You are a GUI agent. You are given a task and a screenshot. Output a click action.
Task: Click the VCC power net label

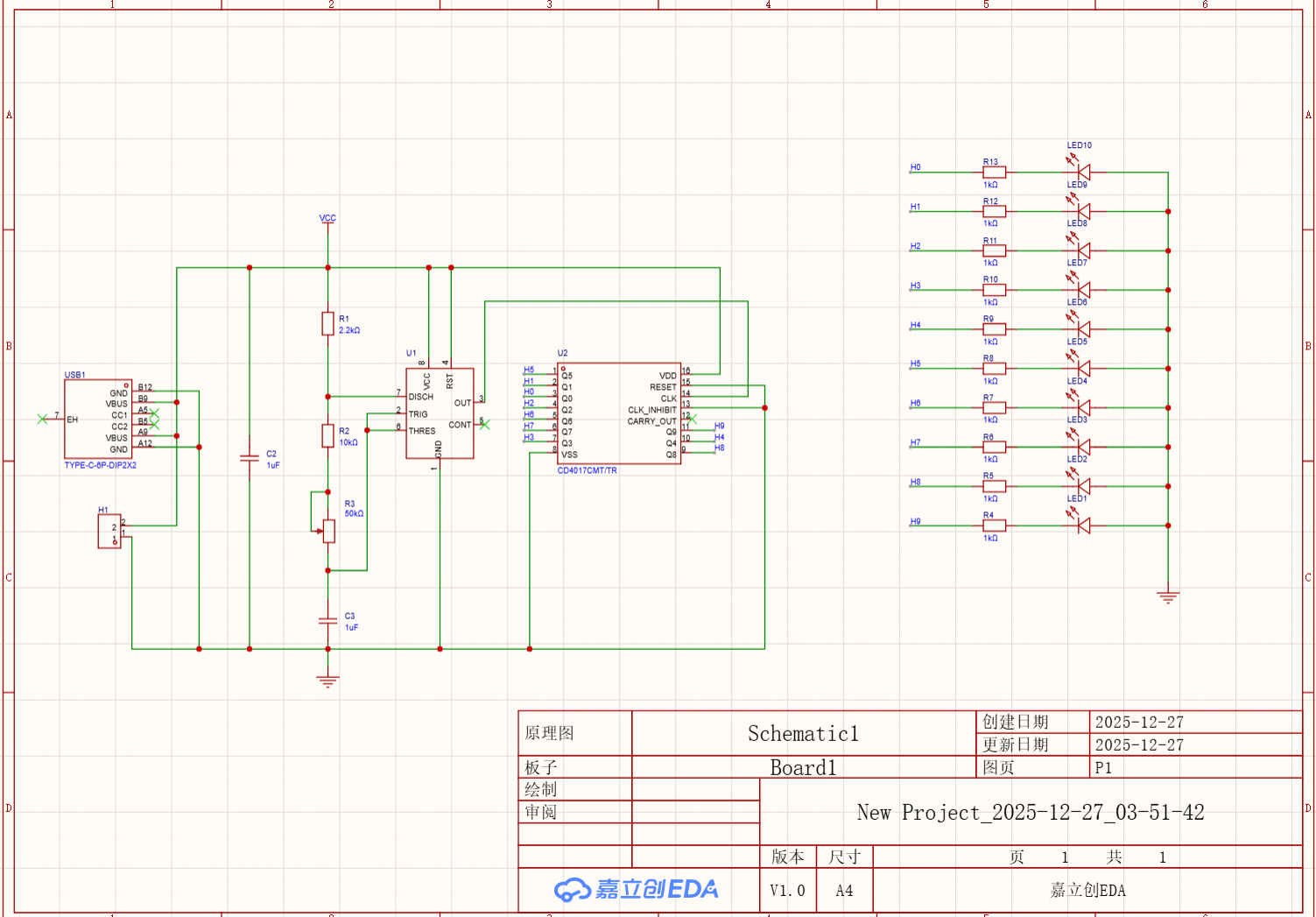point(327,217)
